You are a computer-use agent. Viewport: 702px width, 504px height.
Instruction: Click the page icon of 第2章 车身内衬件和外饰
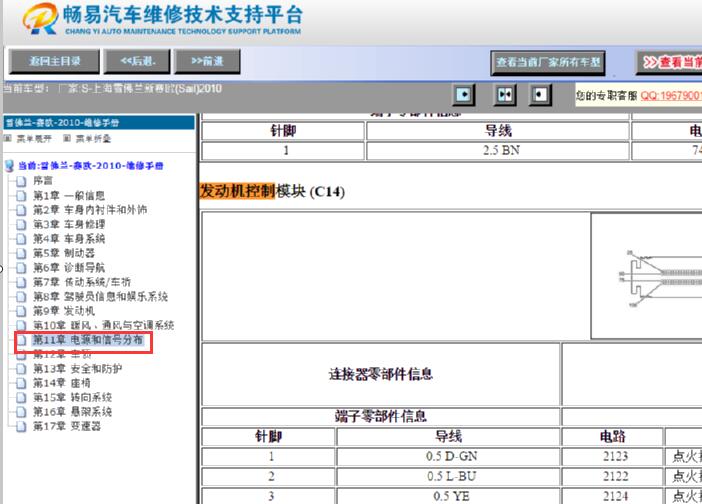(21, 210)
